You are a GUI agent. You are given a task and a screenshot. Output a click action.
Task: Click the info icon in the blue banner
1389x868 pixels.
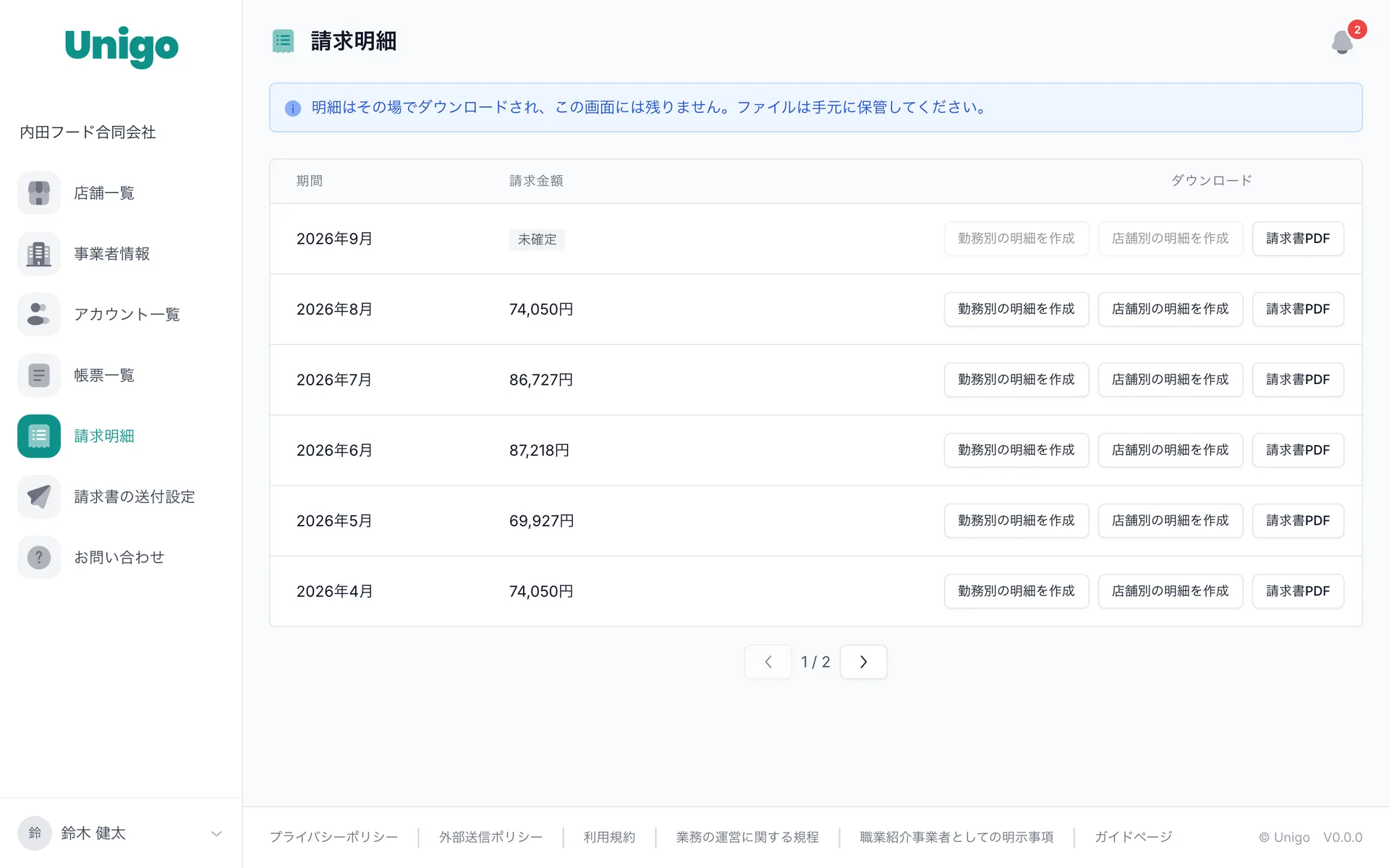coord(293,109)
